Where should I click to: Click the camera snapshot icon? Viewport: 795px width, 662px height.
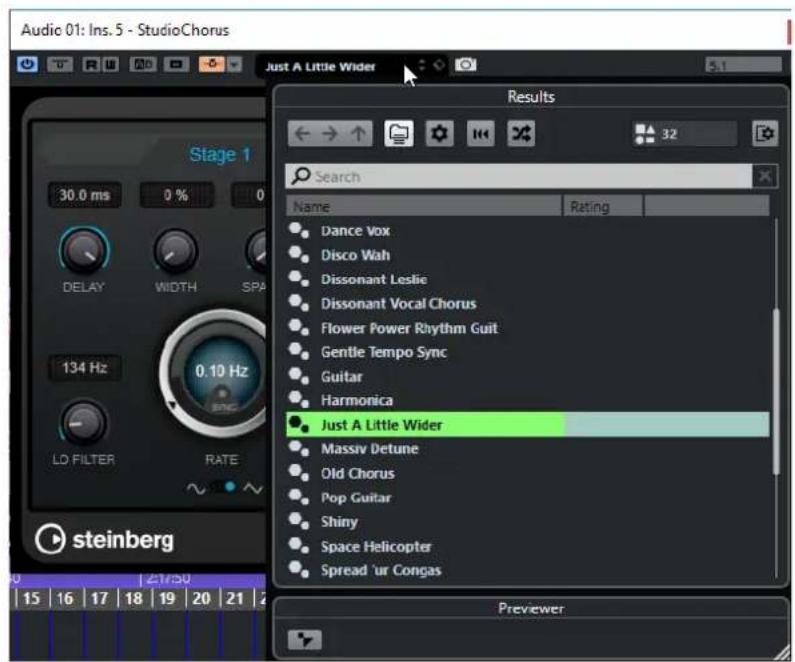click(465, 65)
